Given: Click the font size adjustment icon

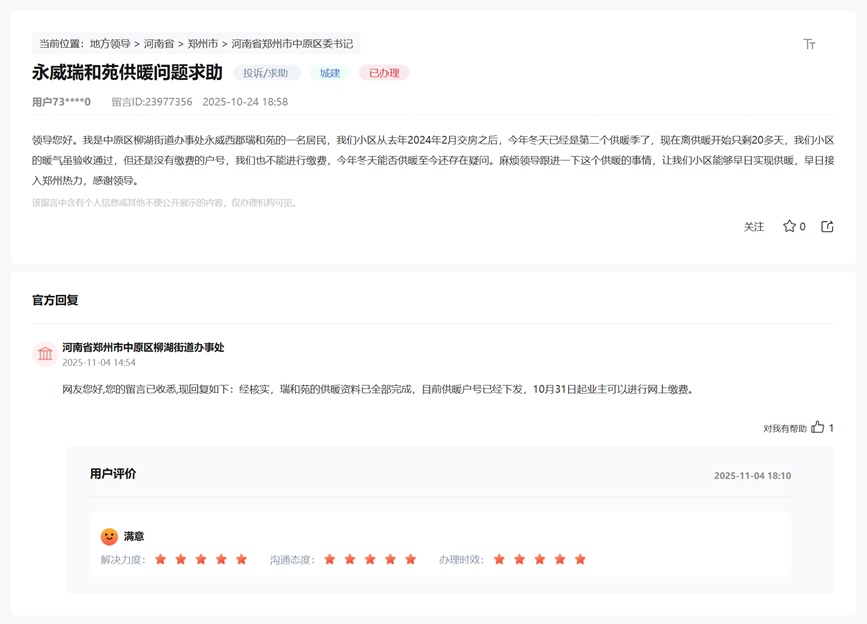Looking at the screenshot, I should click(809, 44).
